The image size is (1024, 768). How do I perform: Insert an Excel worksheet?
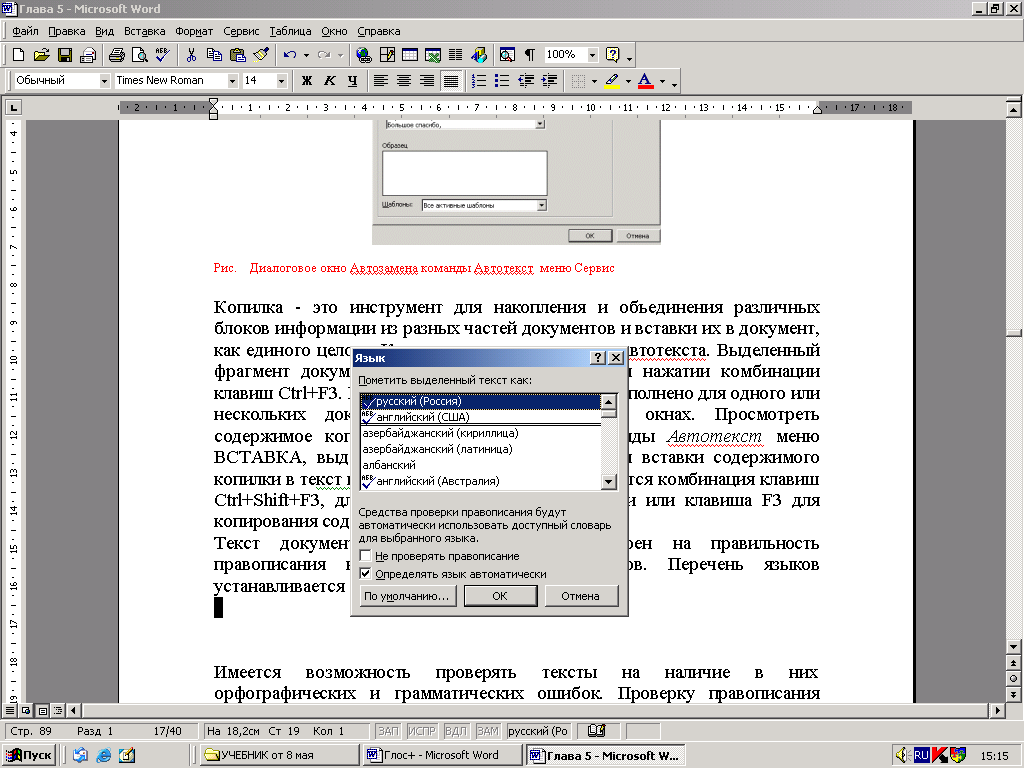(x=432, y=55)
